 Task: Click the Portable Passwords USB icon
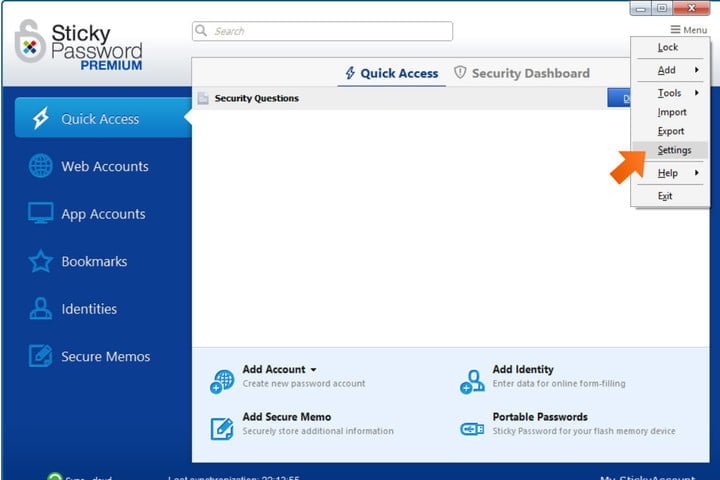[x=472, y=429]
